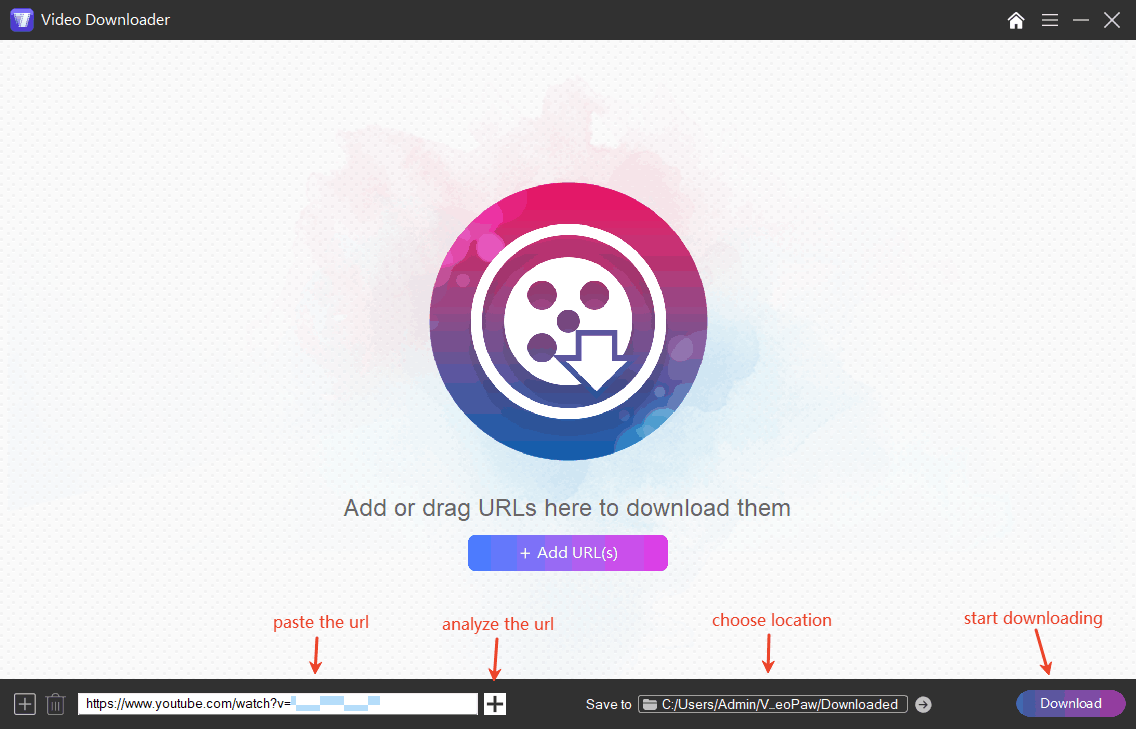Start downloading with the Download button
Viewport: 1136px width, 729px height.
(x=1071, y=704)
